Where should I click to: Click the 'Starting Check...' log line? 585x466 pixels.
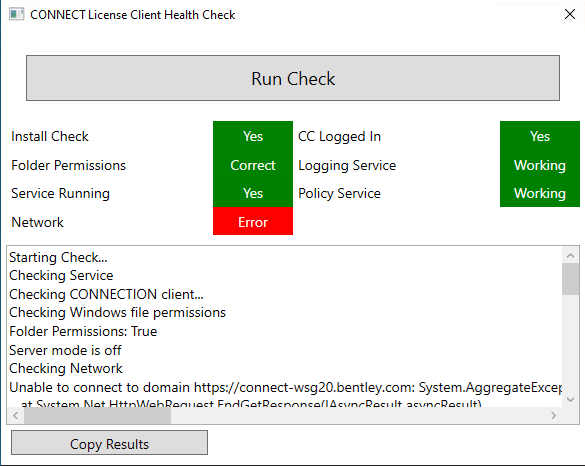pyautogui.click(x=58, y=257)
